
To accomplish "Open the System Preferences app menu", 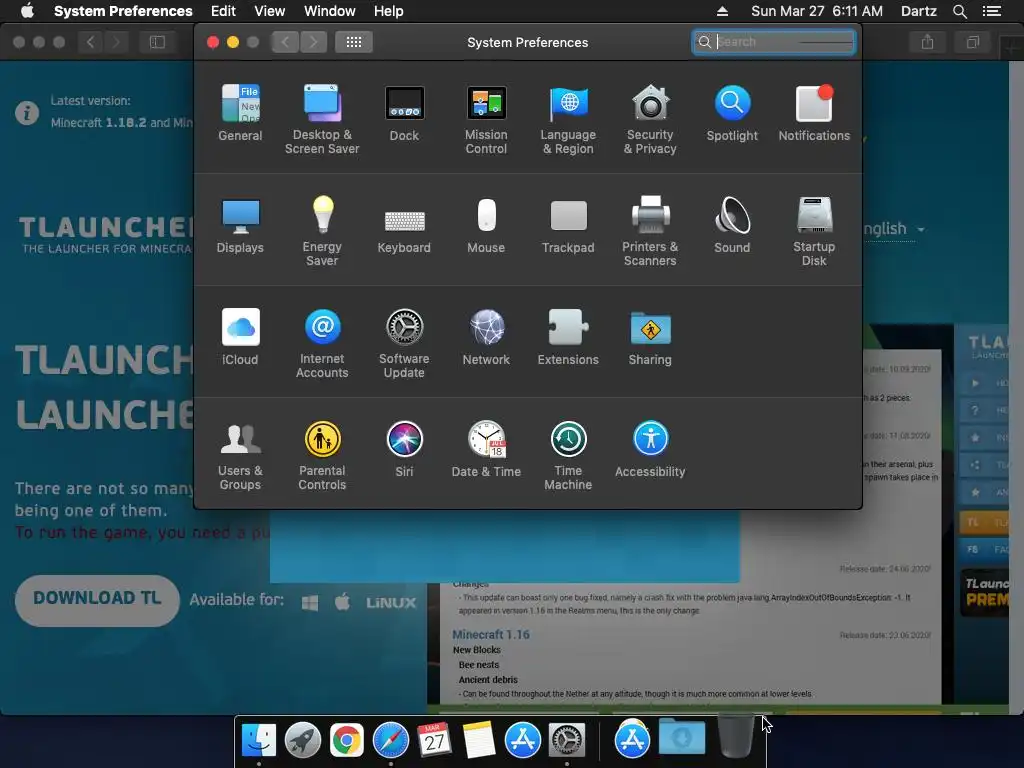I will point(123,11).
